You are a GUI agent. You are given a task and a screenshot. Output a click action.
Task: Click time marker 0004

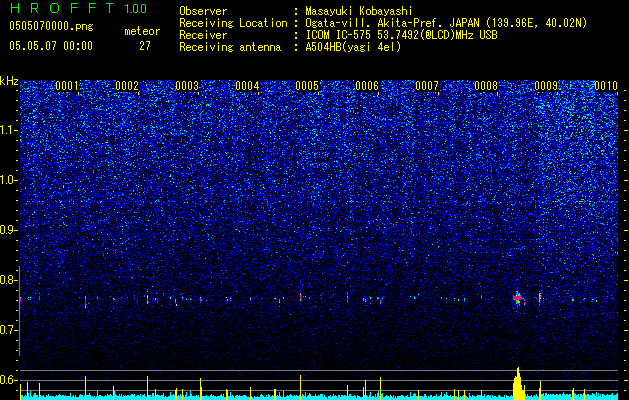point(247,86)
